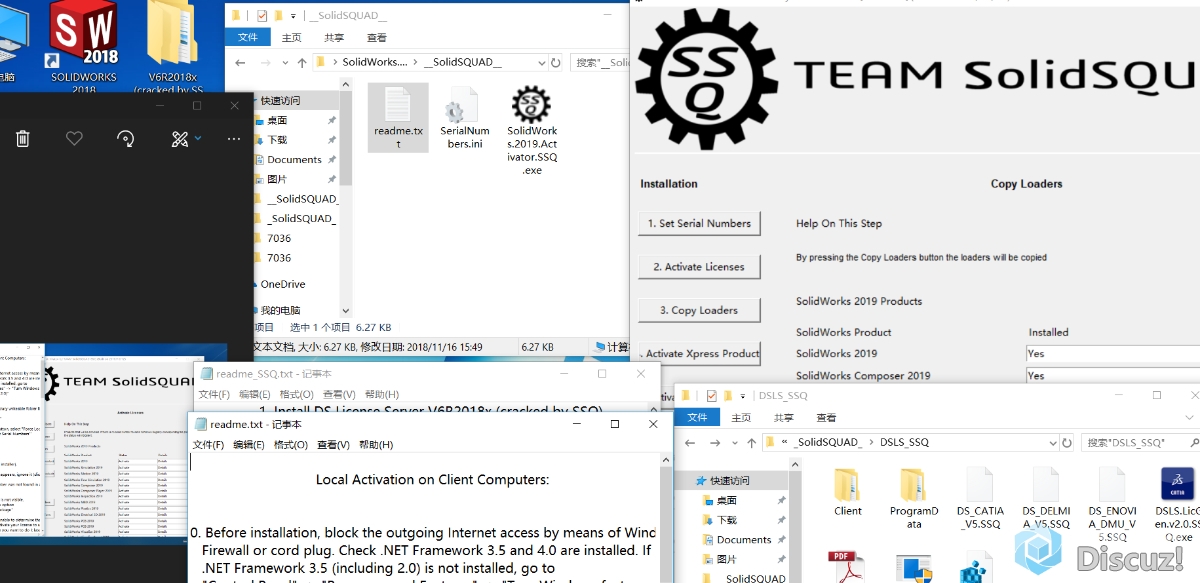Select the readme.txt file in __SolidSQUAD__ folder
The image size is (1200, 583).
[398, 117]
